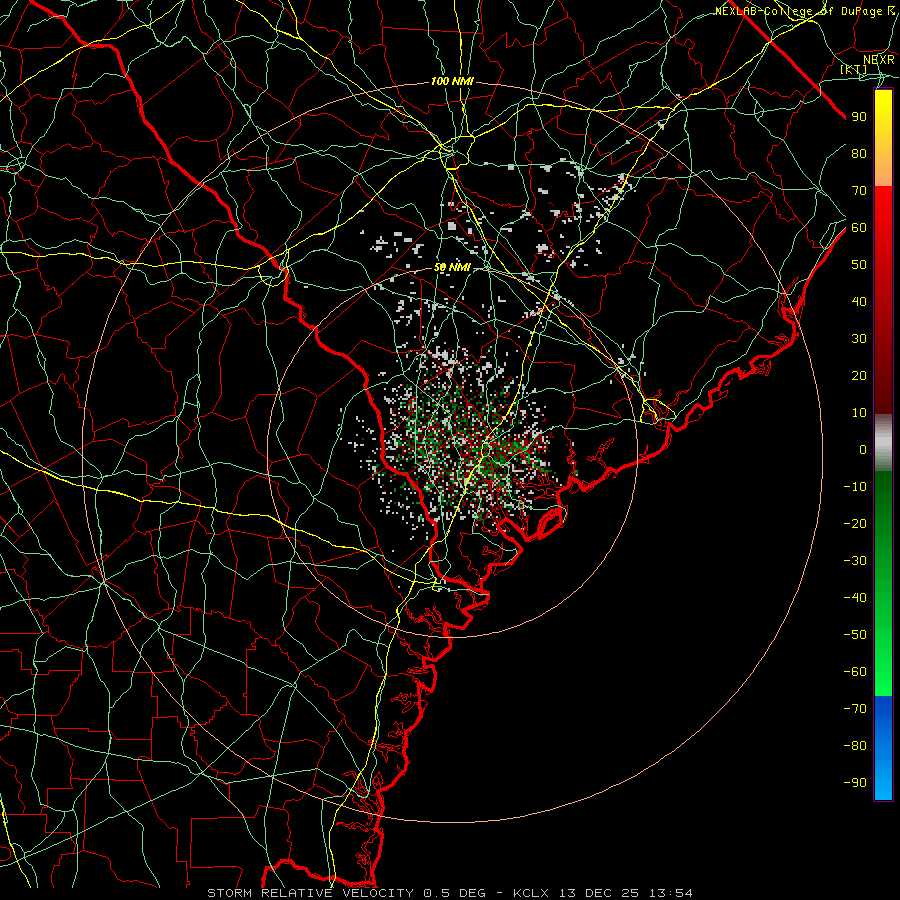Click the Storm Relative Velocity caption text
This screenshot has width=900, height=900.
click(x=310, y=893)
